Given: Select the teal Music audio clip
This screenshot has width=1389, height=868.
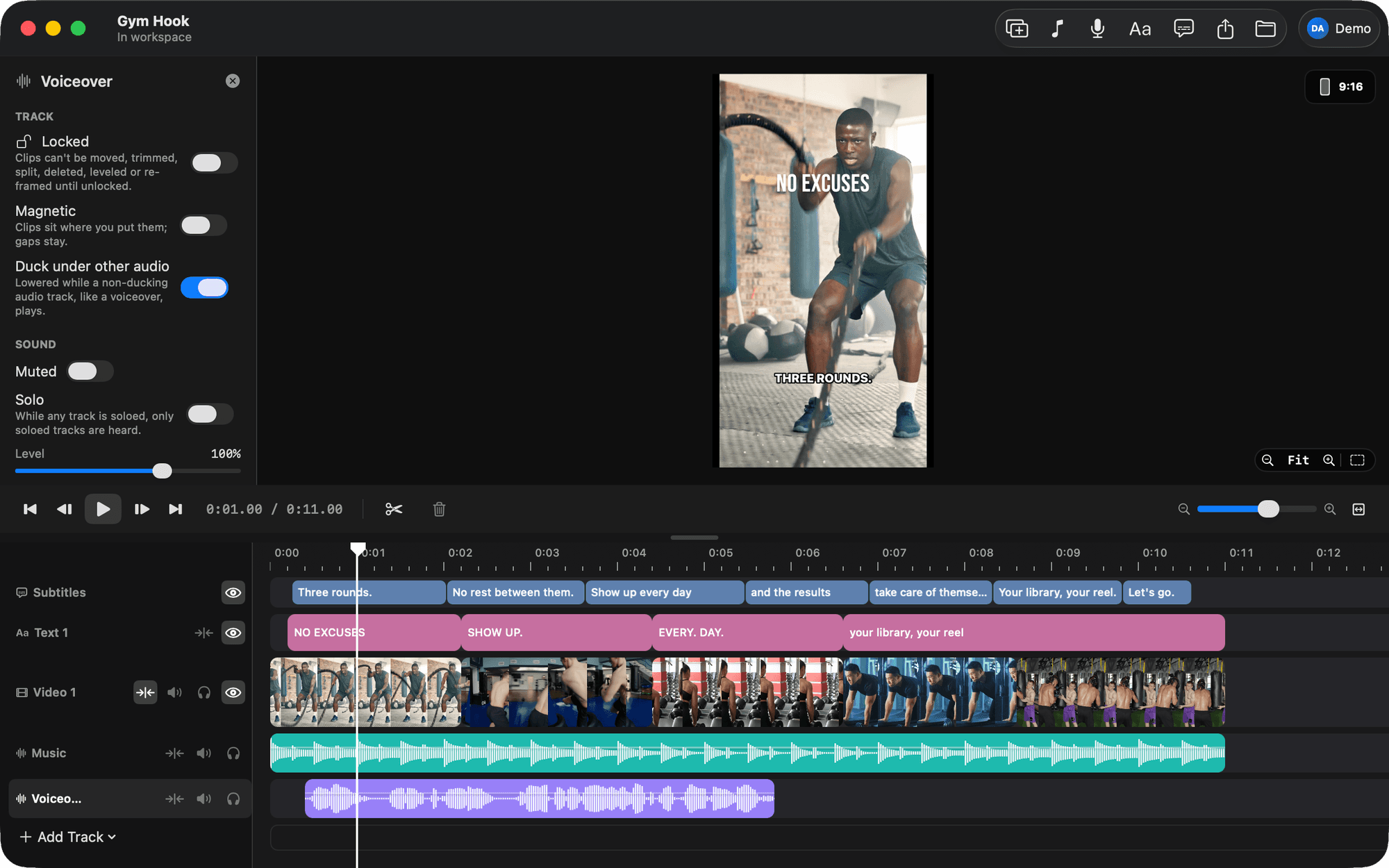Looking at the screenshot, I should pyautogui.click(x=747, y=753).
